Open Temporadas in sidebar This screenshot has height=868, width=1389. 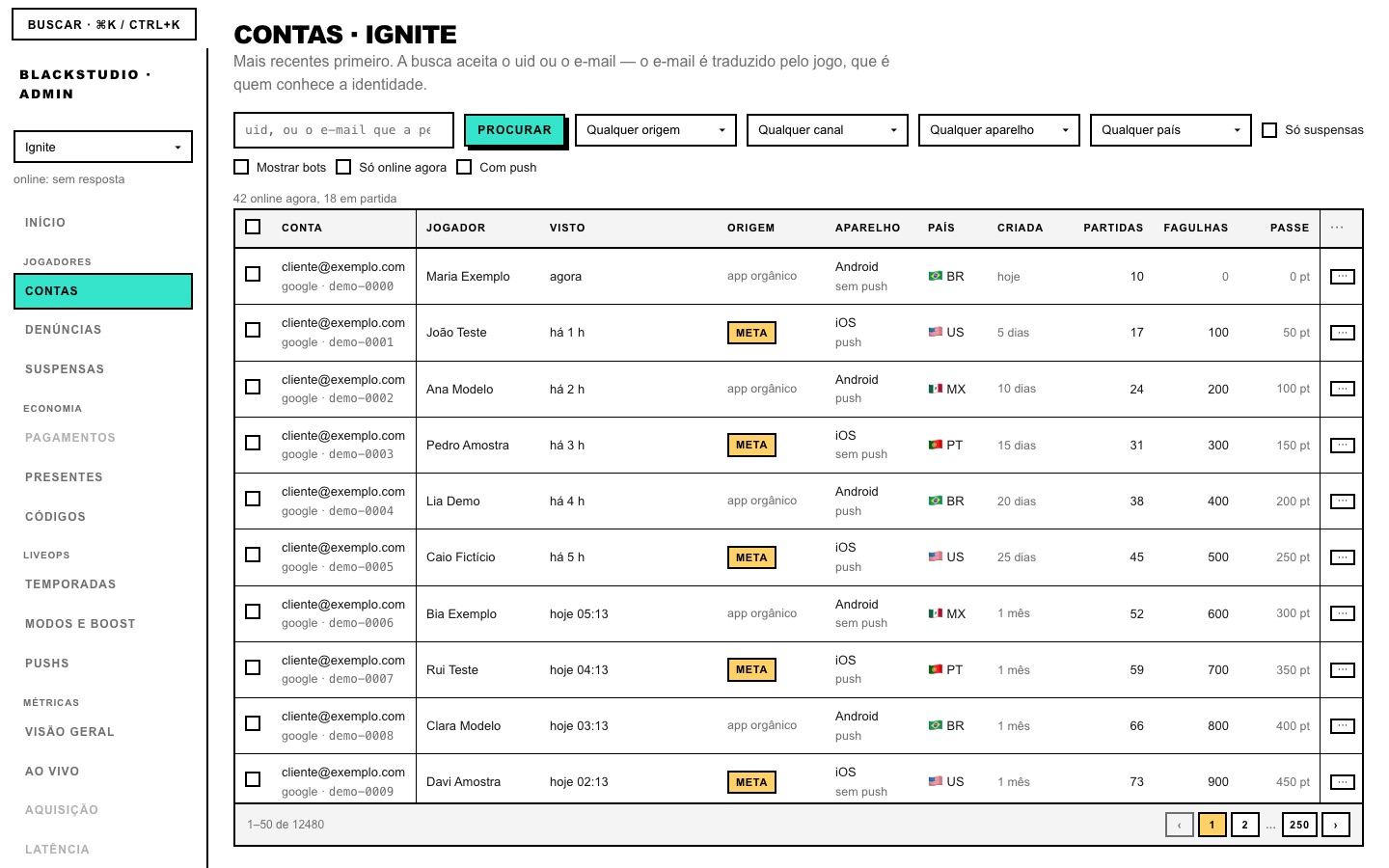click(x=103, y=584)
